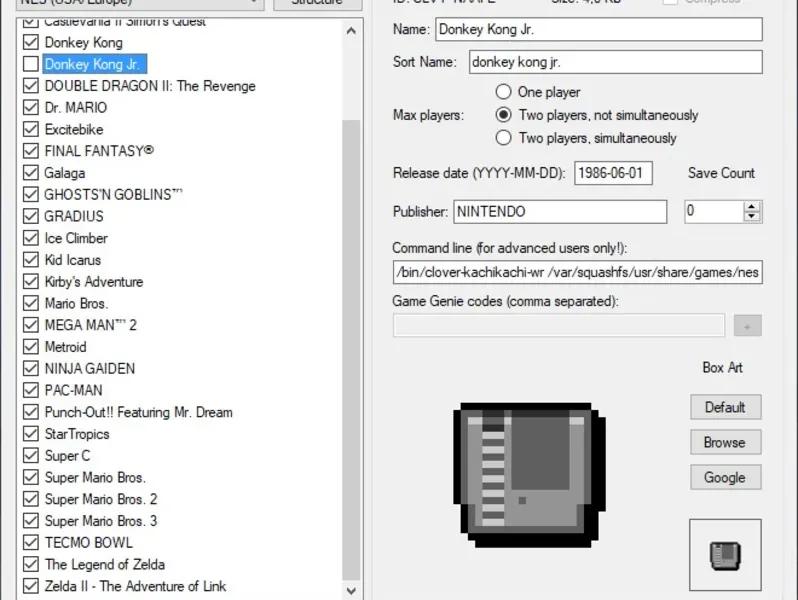Select Galaga game name in list

click(x=65, y=173)
